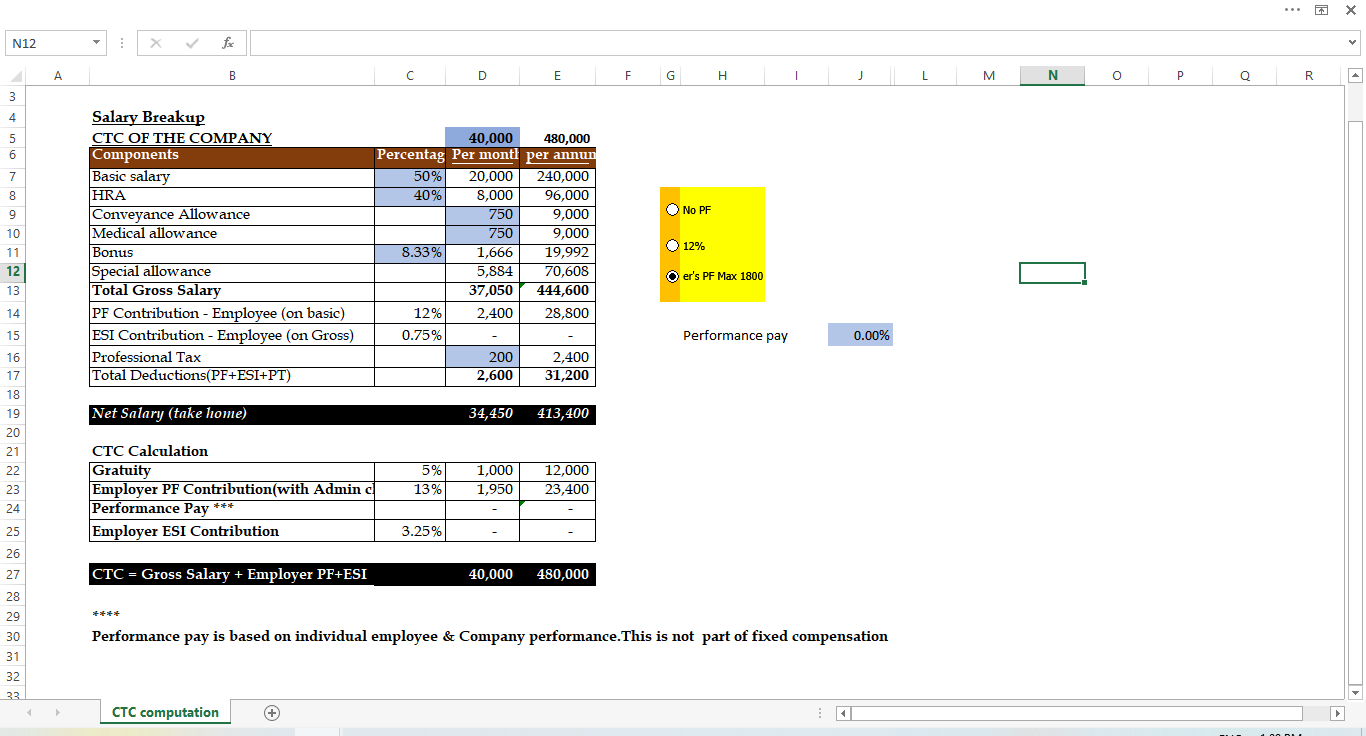Click the Cancel (X) icon in formula bar
This screenshot has height=736, width=1366.
point(156,42)
